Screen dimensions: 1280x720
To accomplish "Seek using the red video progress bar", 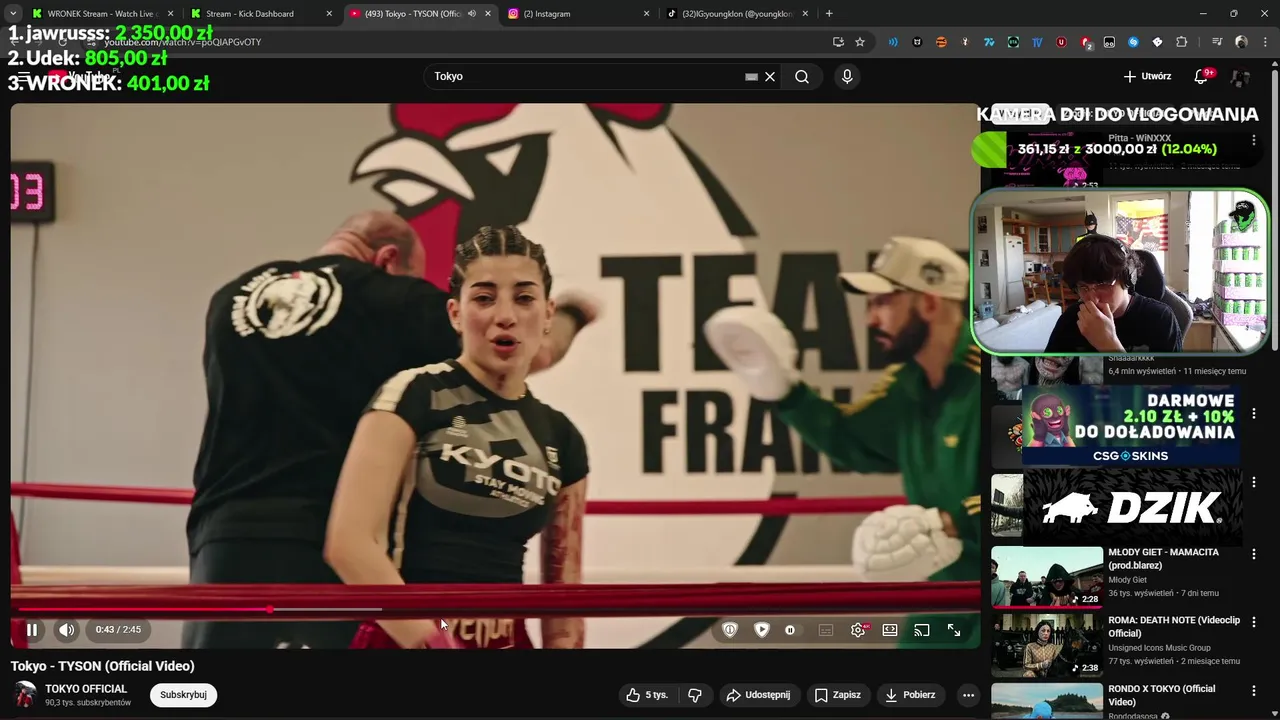I will tap(496, 609).
